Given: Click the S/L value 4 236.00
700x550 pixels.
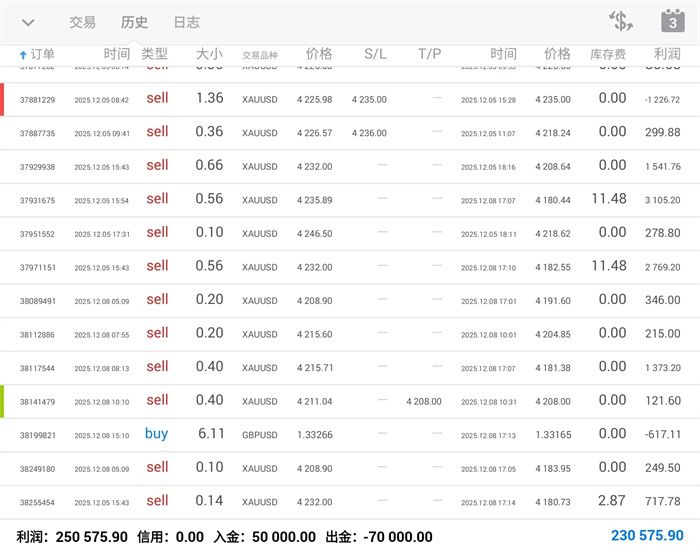Looking at the screenshot, I should [x=369, y=133].
